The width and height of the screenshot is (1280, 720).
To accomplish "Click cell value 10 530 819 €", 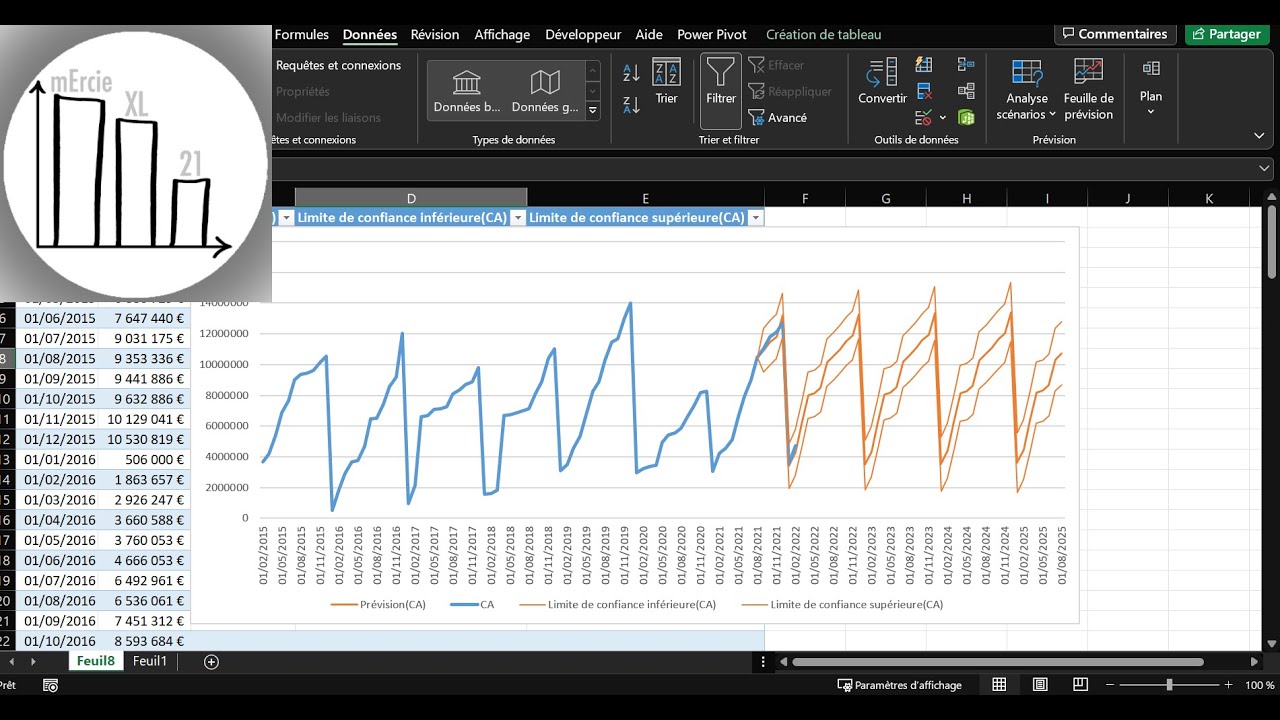I will point(144,439).
